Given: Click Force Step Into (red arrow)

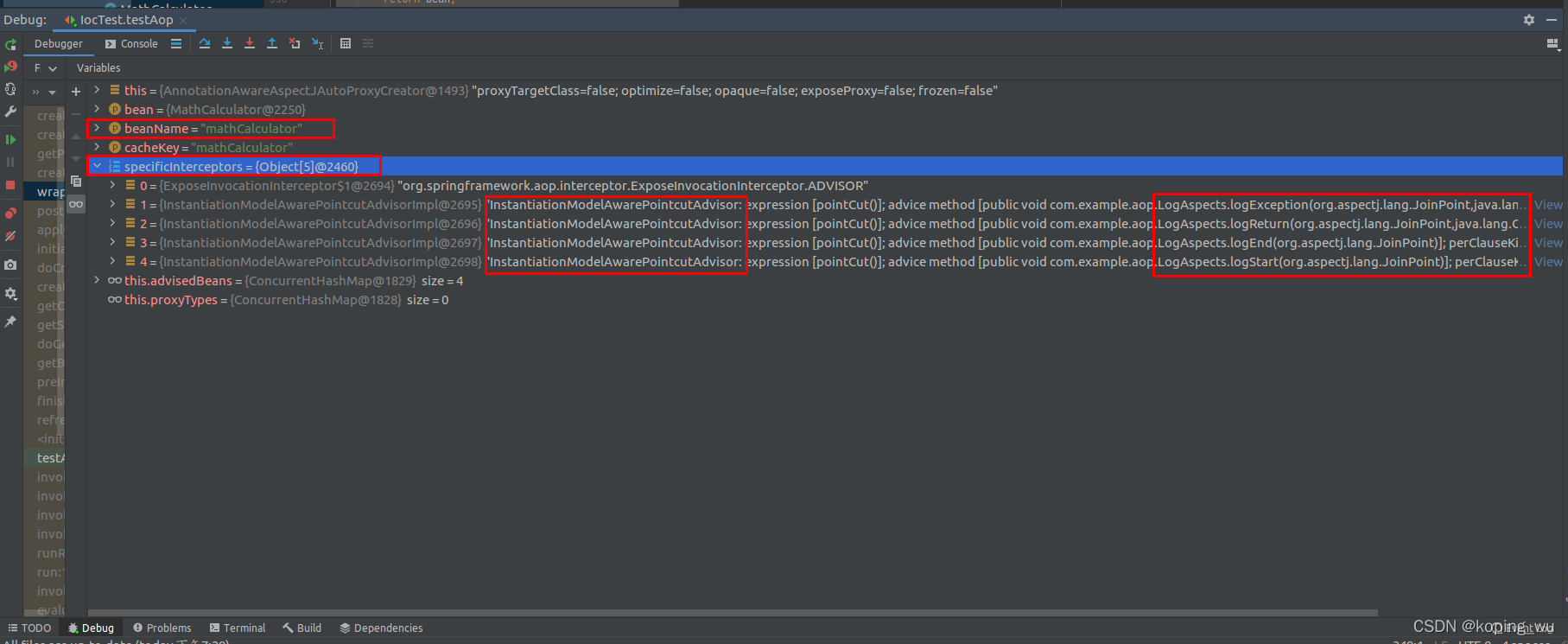Looking at the screenshot, I should click(x=250, y=43).
